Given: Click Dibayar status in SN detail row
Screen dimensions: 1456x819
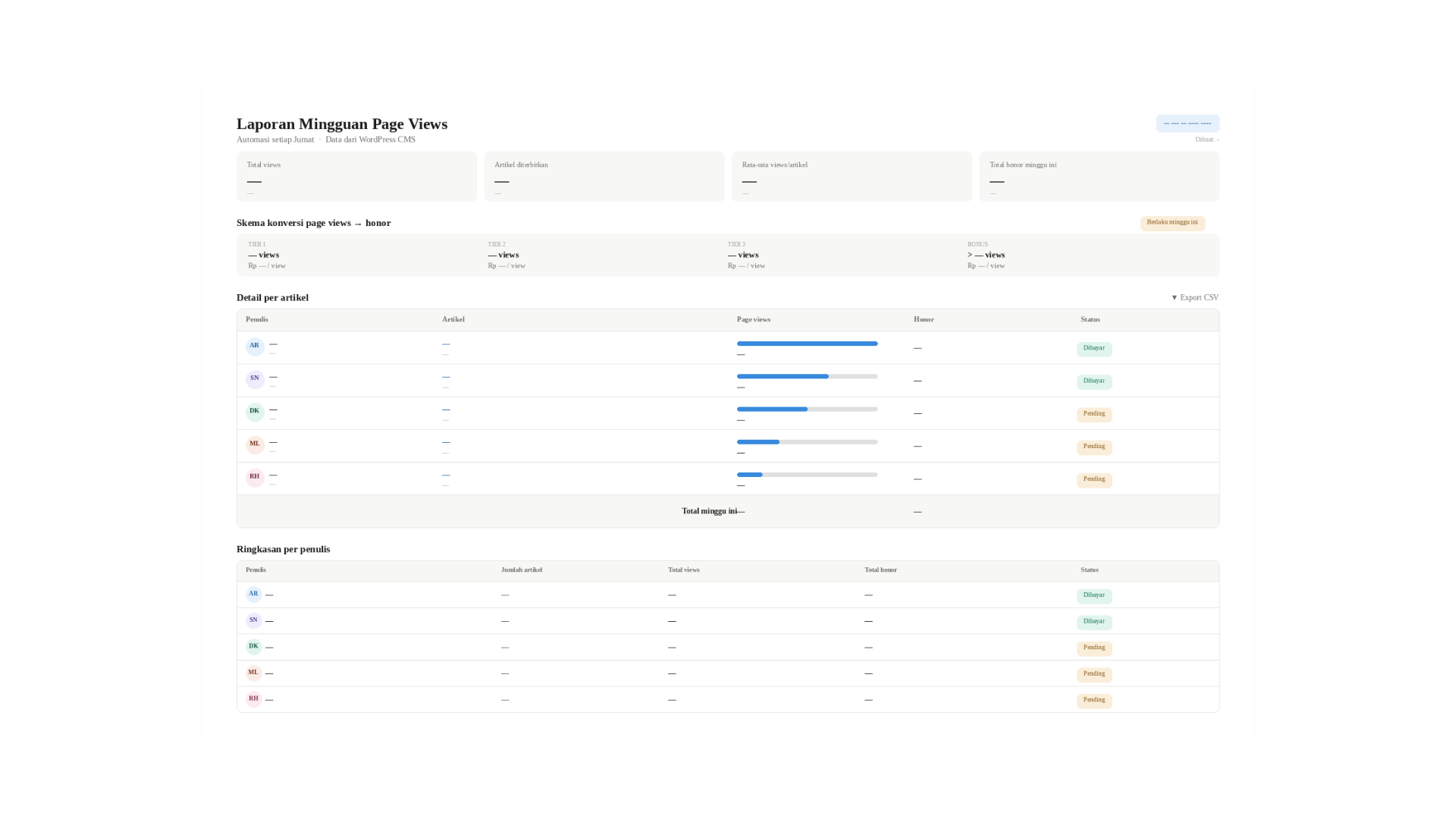Looking at the screenshot, I should 1094,381.
